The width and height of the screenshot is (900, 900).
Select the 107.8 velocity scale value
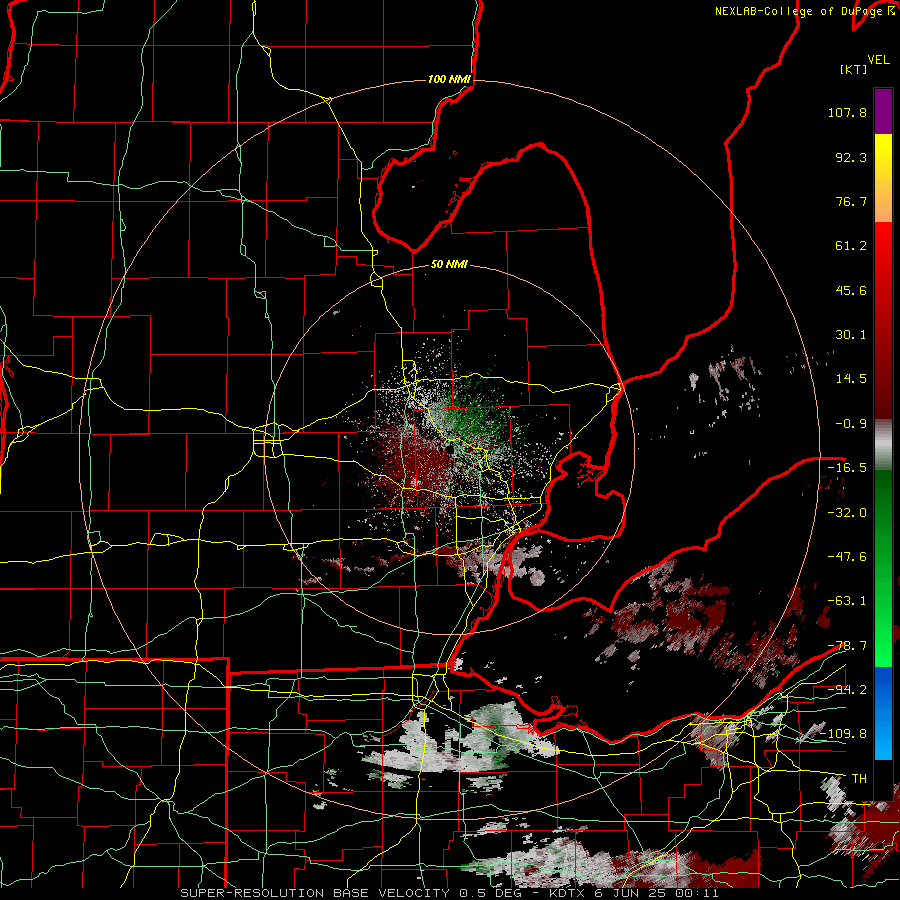tap(847, 112)
